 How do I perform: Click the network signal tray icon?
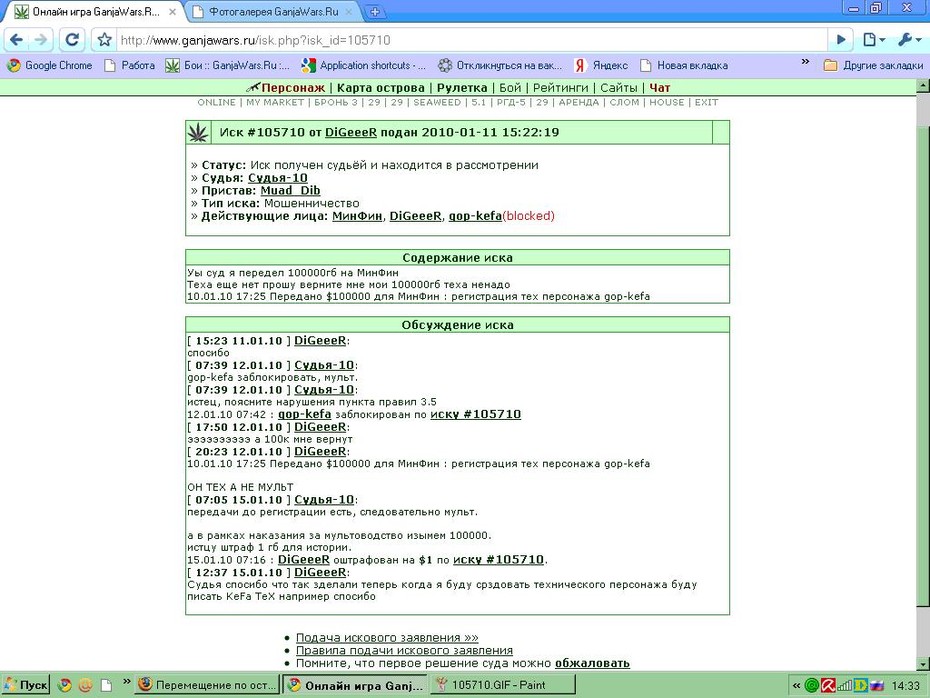coord(845,686)
